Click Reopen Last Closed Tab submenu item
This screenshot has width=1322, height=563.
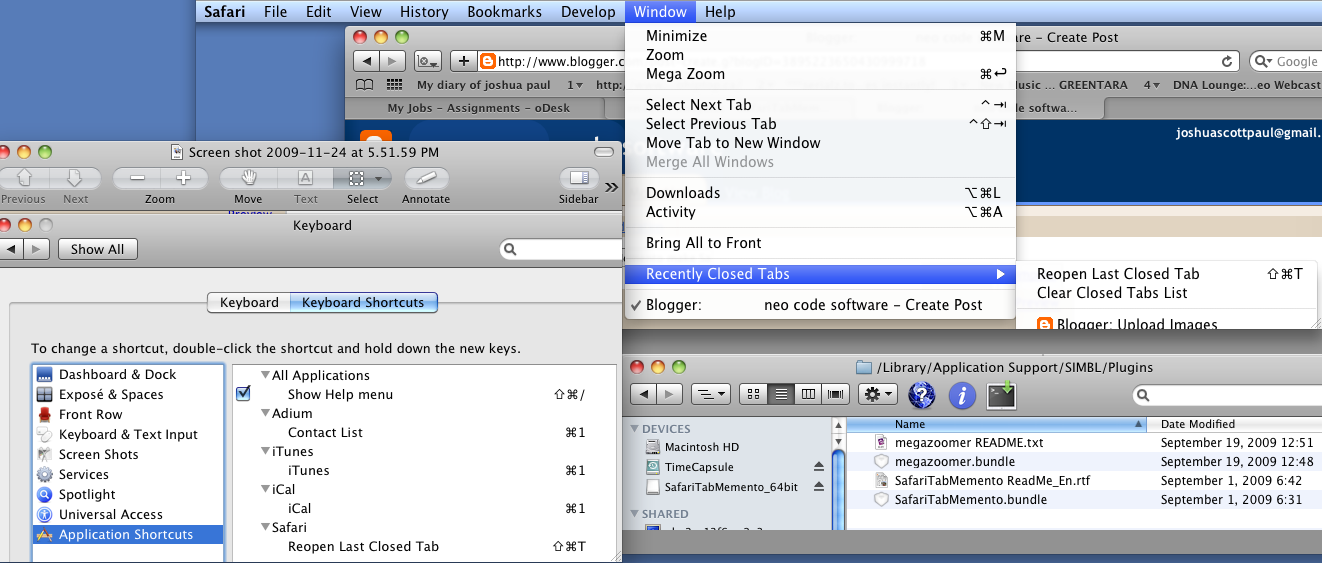1168,274
